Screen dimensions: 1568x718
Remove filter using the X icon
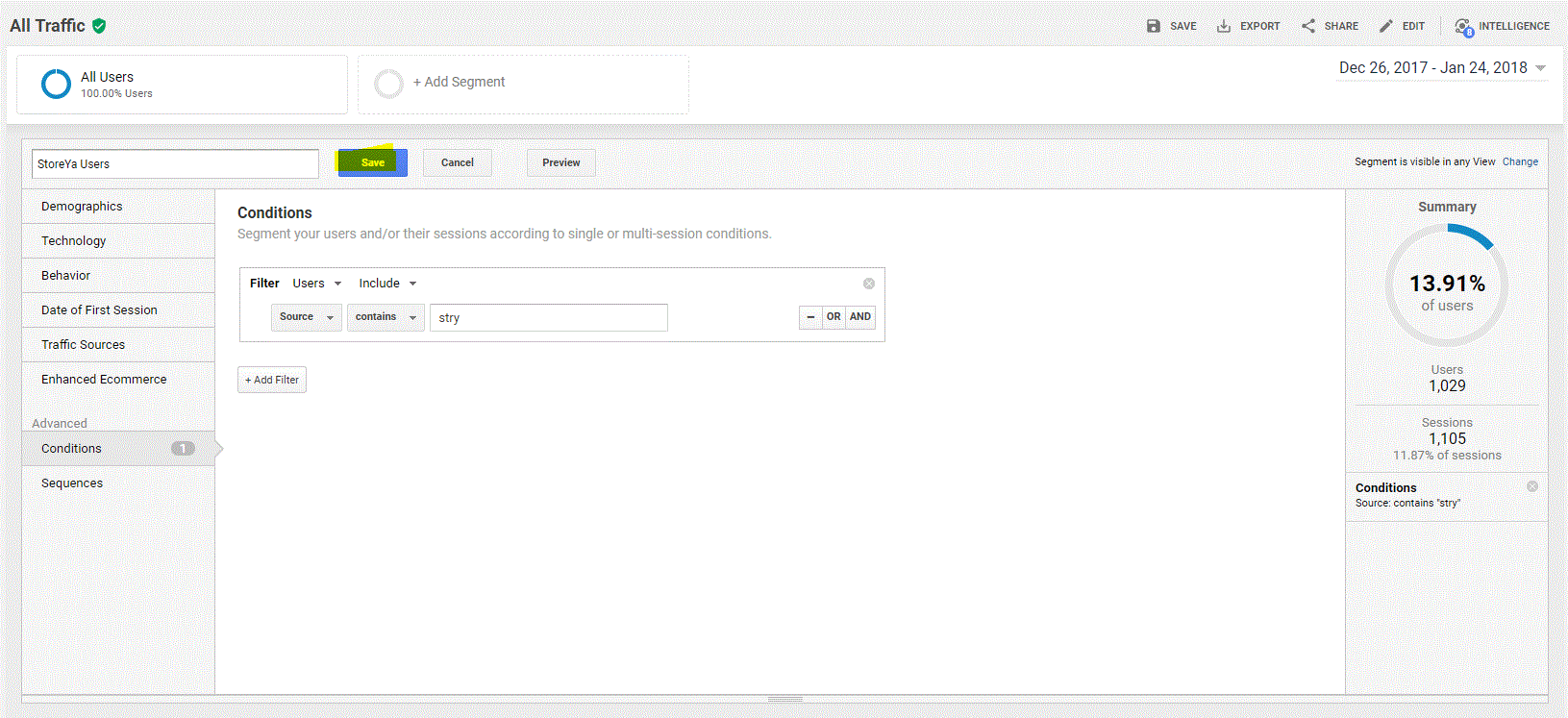(869, 284)
